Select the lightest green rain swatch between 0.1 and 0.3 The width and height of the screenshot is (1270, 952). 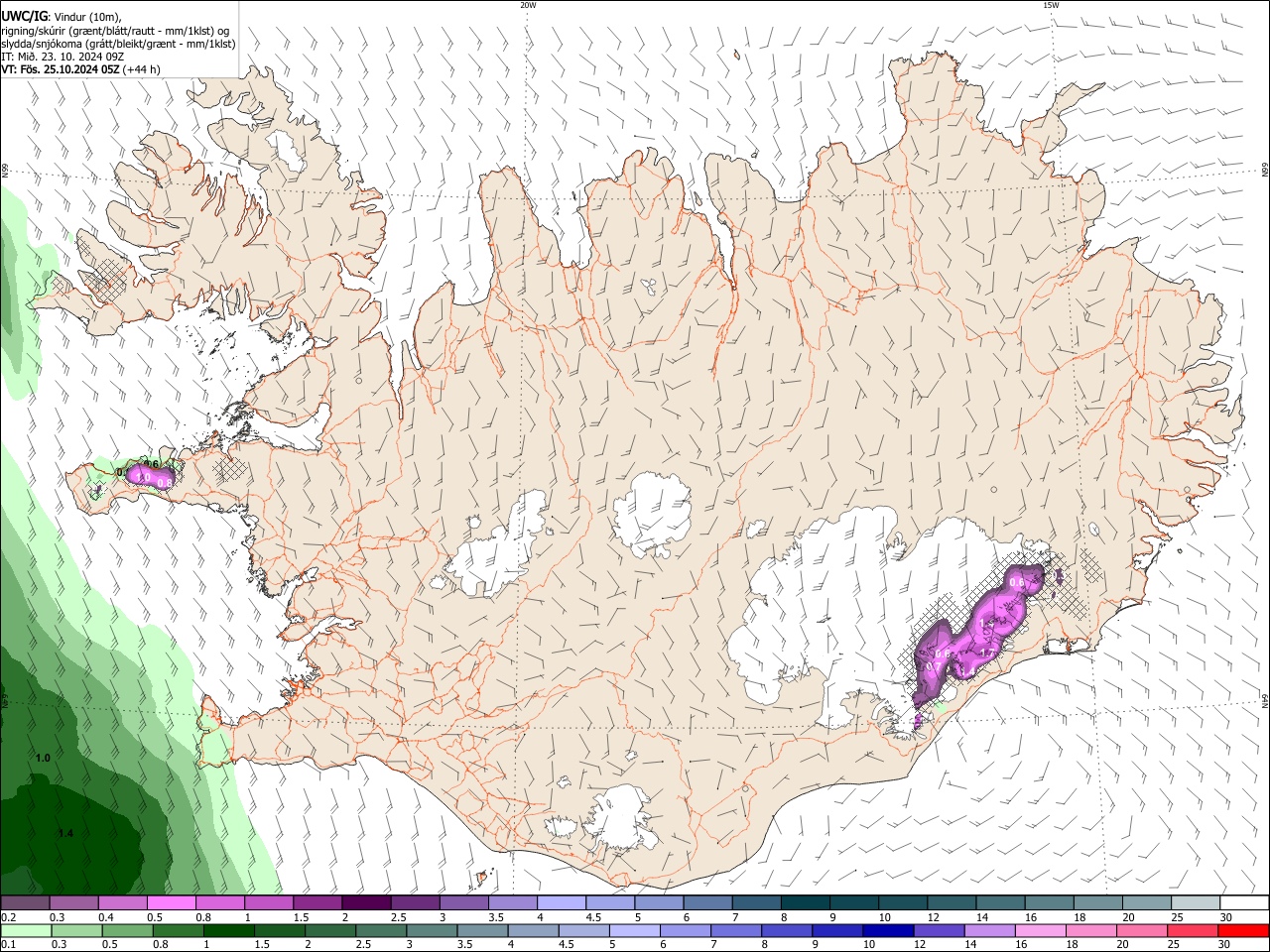pyautogui.click(x=26, y=930)
